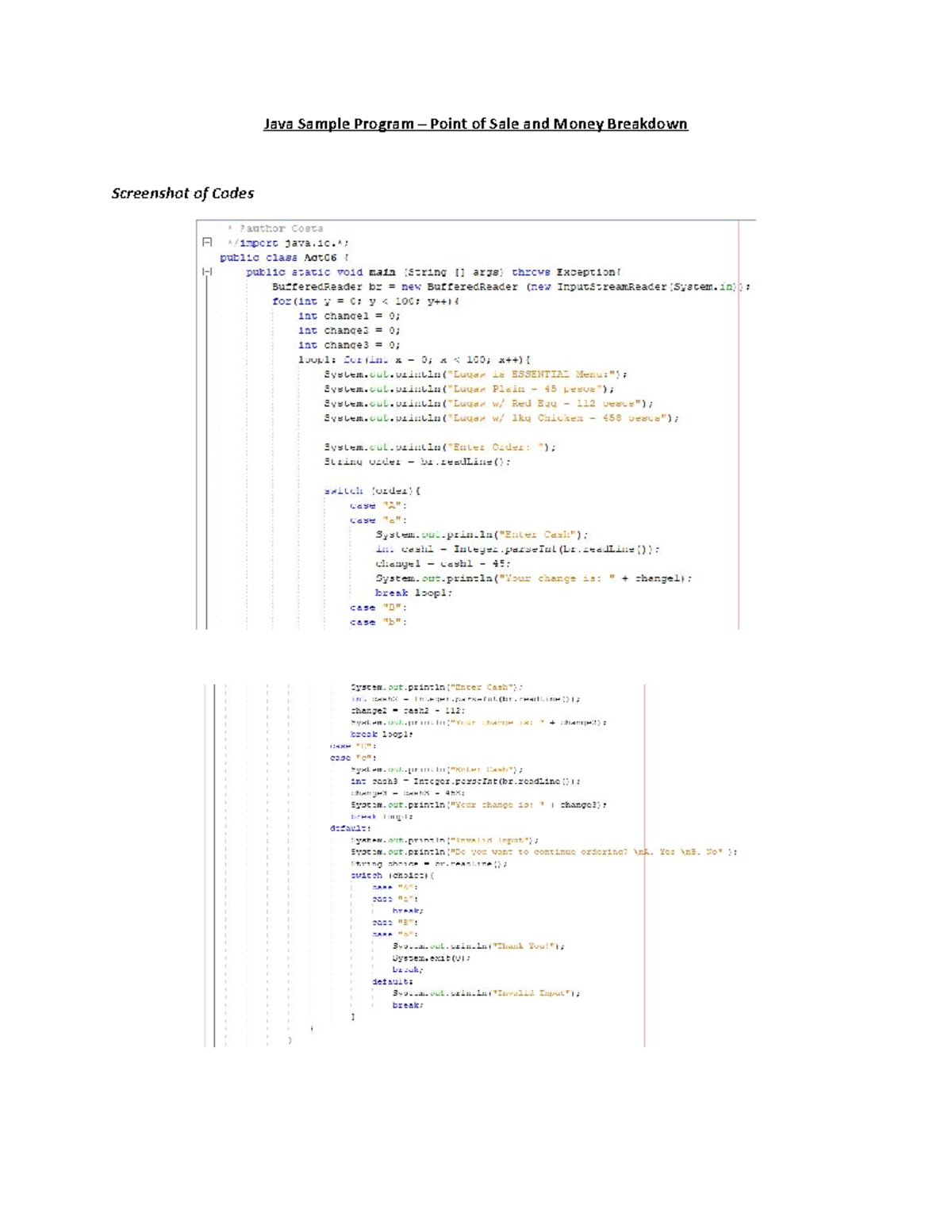Collapse the fold marker beside the import java.io line
The image size is (952, 1232).
click(x=207, y=243)
